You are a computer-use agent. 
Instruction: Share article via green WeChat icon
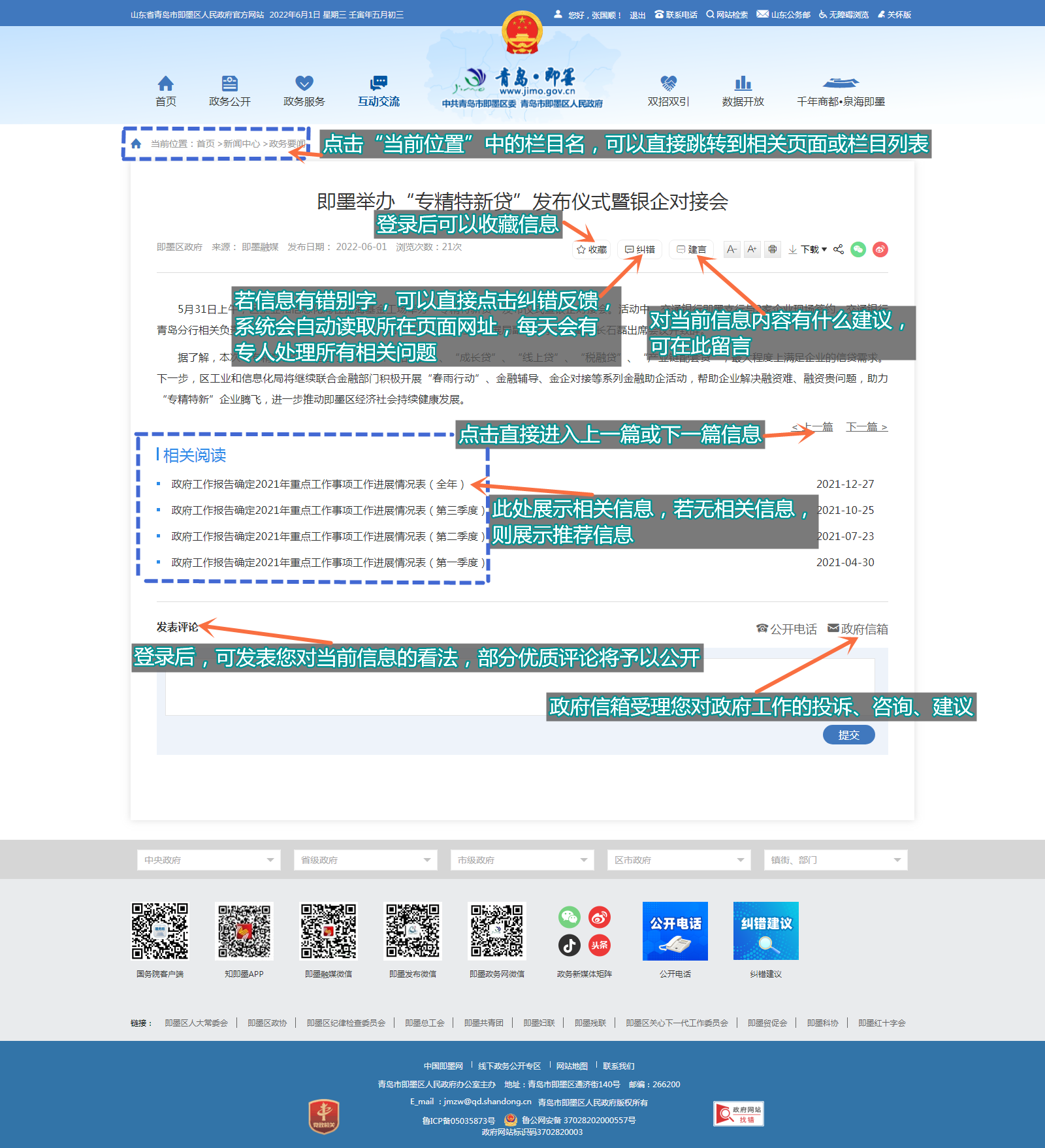pos(858,249)
